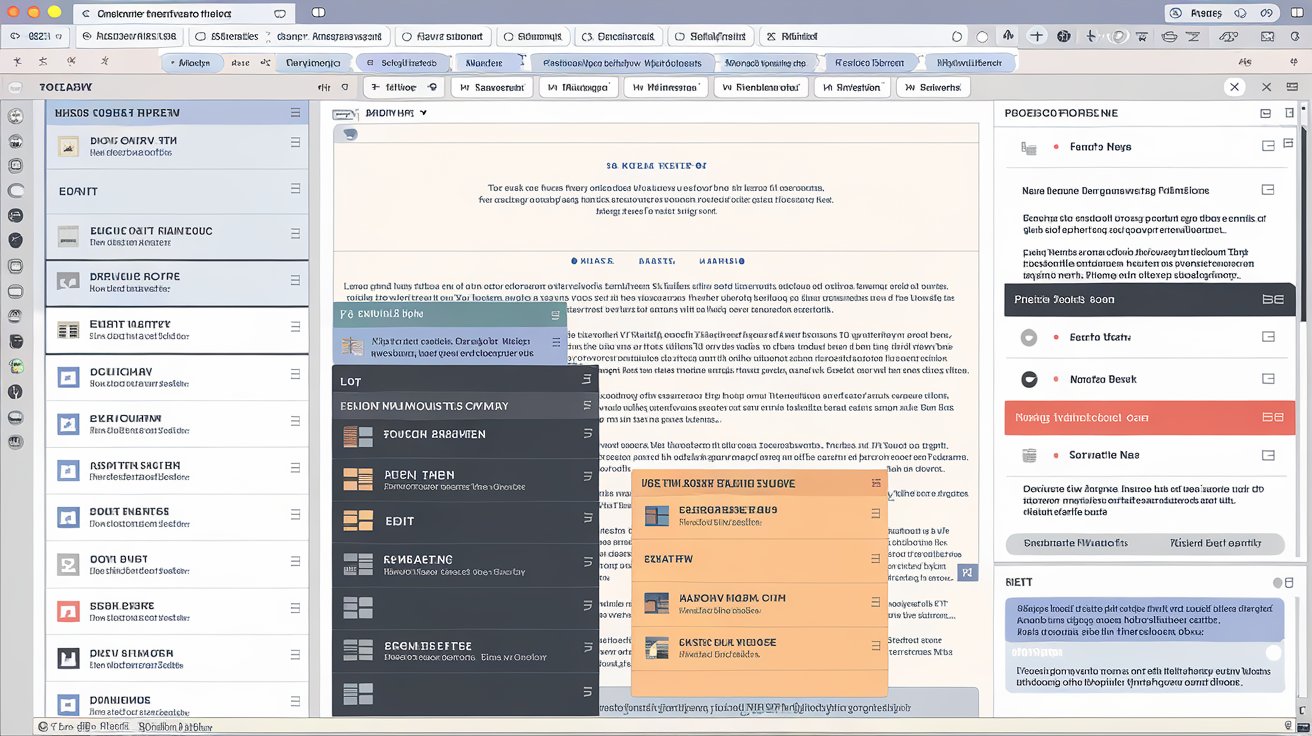Image resolution: width=1312 pixels, height=736 pixels.
Task: Check the square box on Fanuto Neys row
Action: tap(1268, 146)
